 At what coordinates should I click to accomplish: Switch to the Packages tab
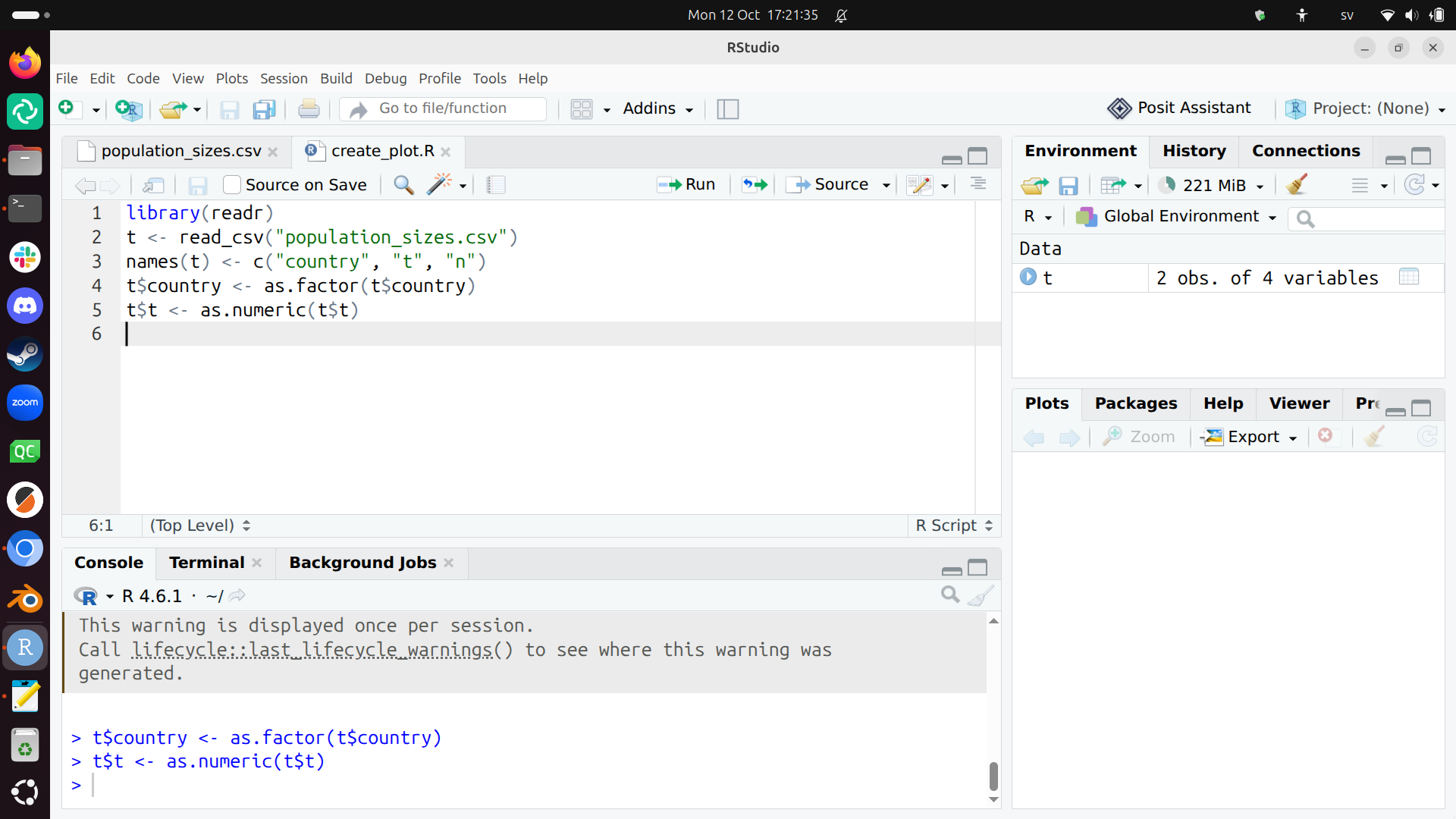pyautogui.click(x=1135, y=403)
